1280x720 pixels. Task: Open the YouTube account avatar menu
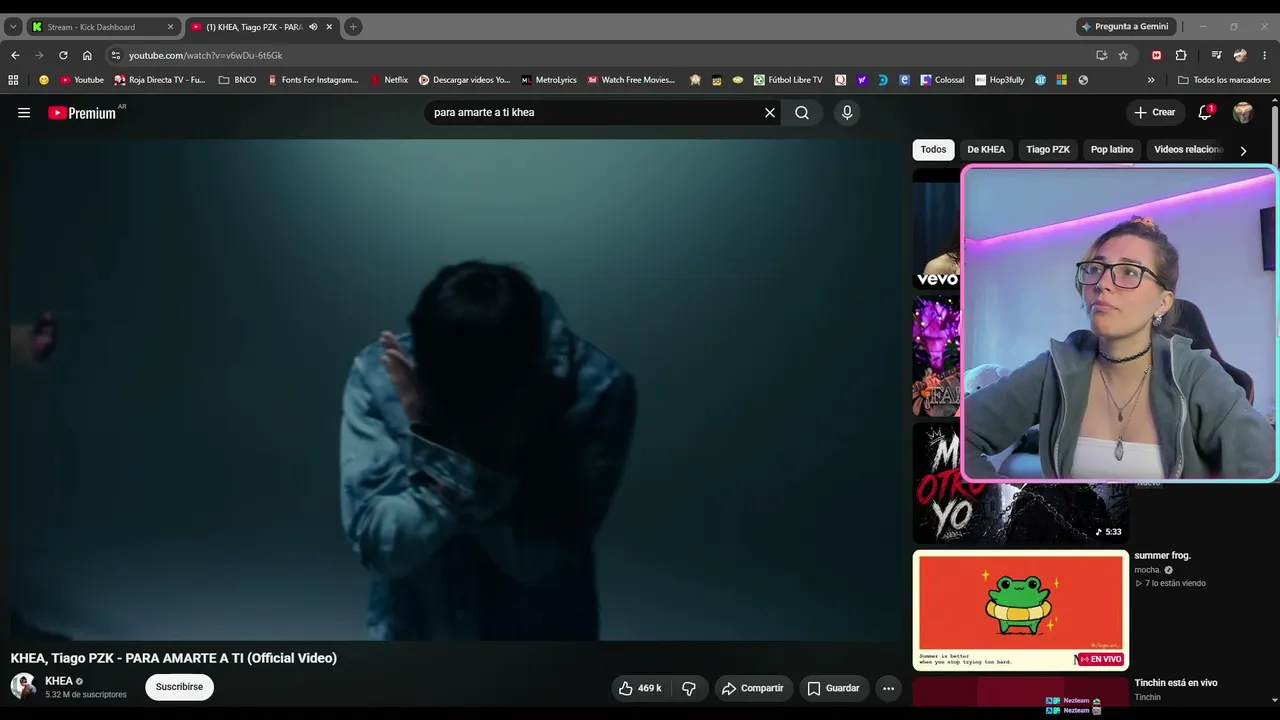1243,113
